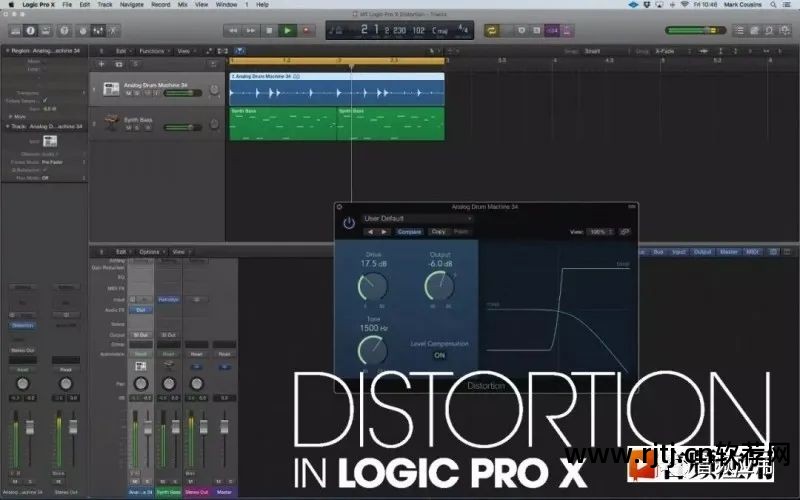Click the Input filter button in Mixer
This screenshot has height=500, width=800.
pyautogui.click(x=679, y=252)
